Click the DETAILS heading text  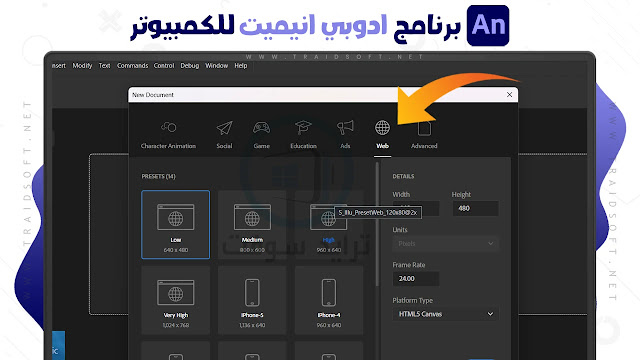point(403,176)
